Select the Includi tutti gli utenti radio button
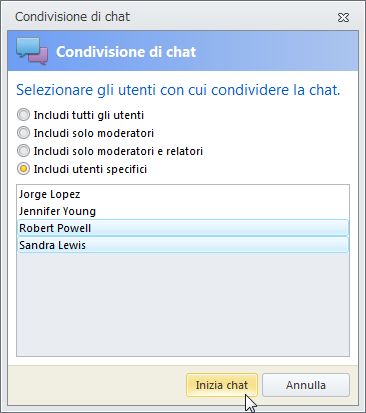 (x=23, y=115)
